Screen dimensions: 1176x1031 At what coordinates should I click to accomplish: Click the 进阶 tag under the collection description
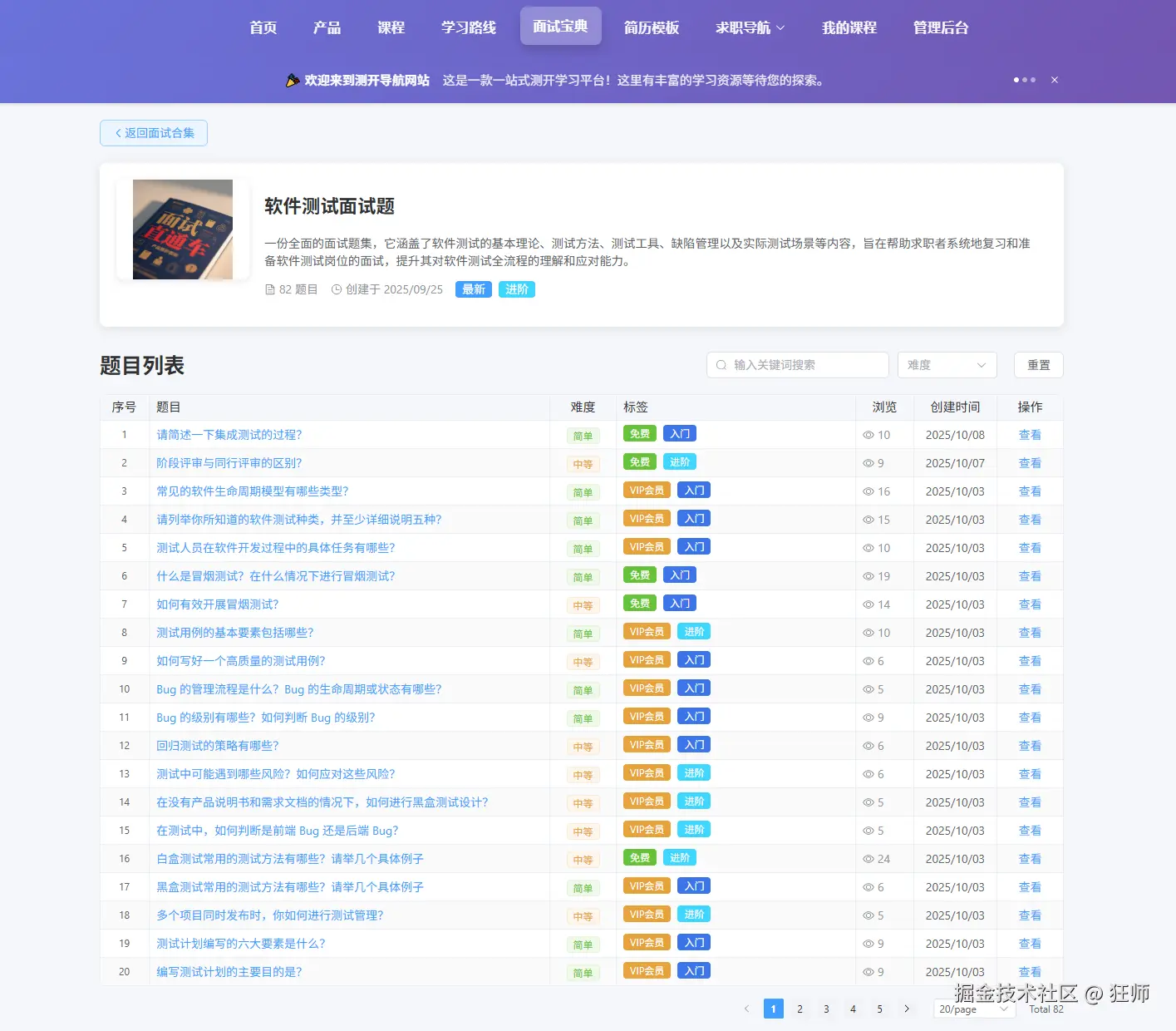tap(517, 289)
